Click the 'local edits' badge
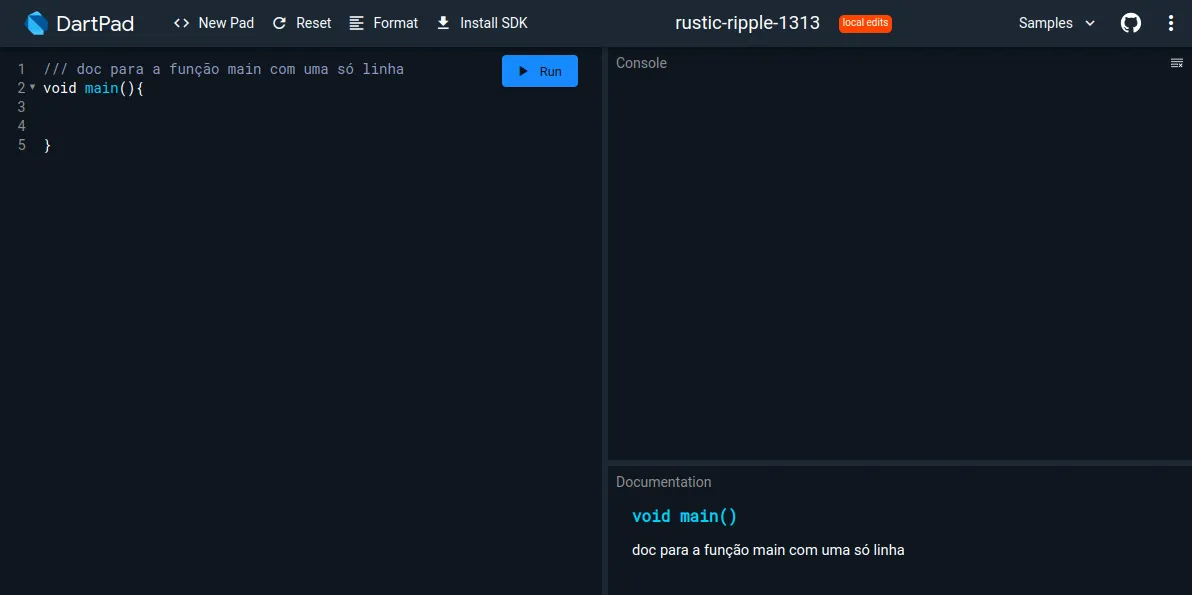Screen dimensions: 1192x595 (865, 24)
